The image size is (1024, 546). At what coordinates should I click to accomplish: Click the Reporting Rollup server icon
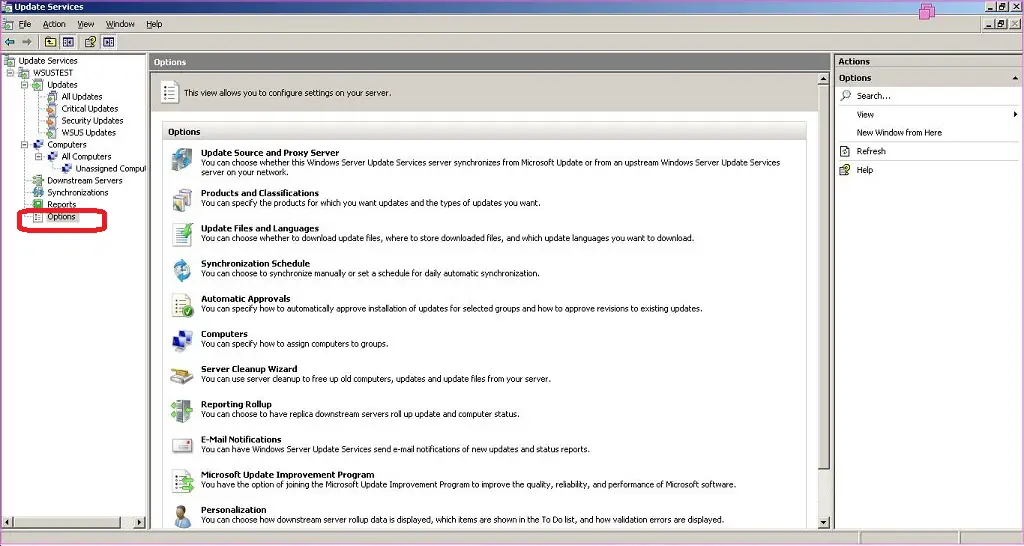click(x=182, y=411)
